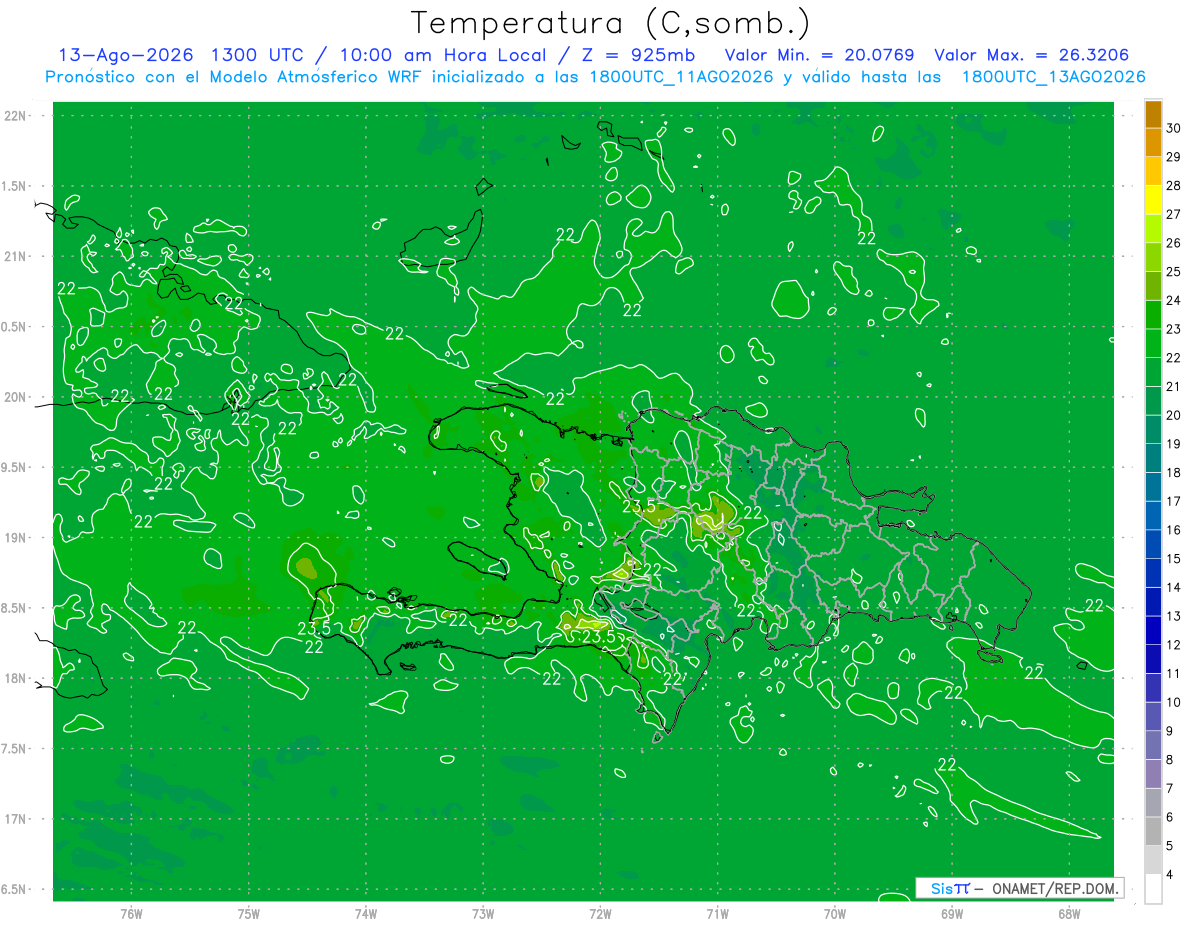The width and height of the screenshot is (1200, 927).
Task: Click the dark blue legend swatch between 12 and 13
Action: pyautogui.click(x=1153, y=631)
